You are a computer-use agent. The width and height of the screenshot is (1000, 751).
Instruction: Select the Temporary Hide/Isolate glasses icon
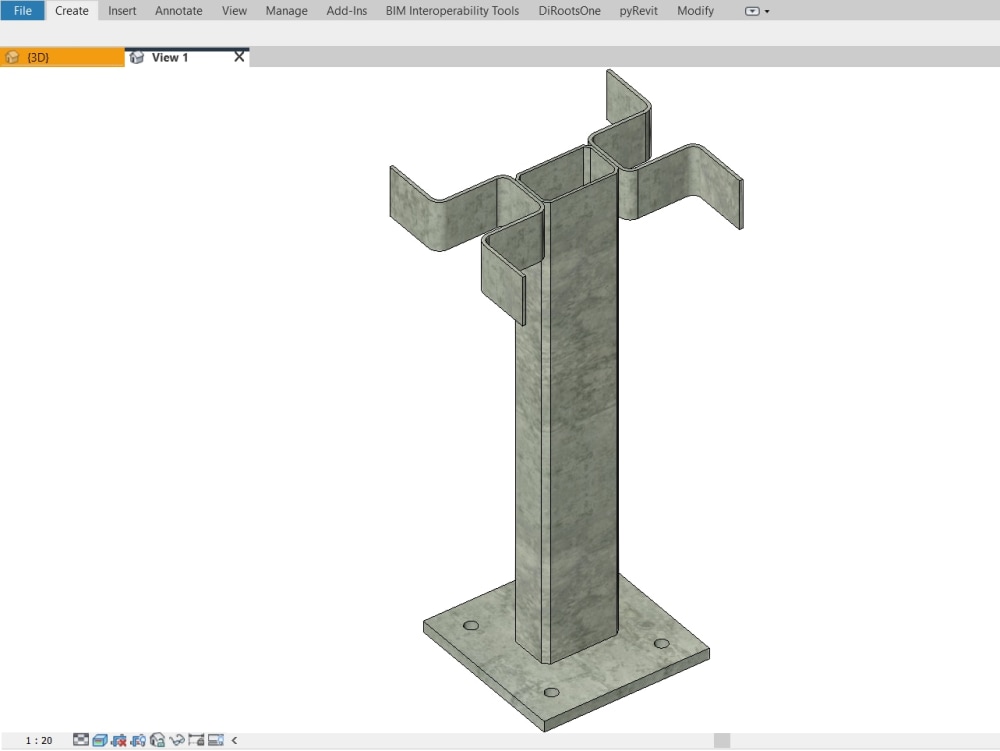tap(178, 741)
